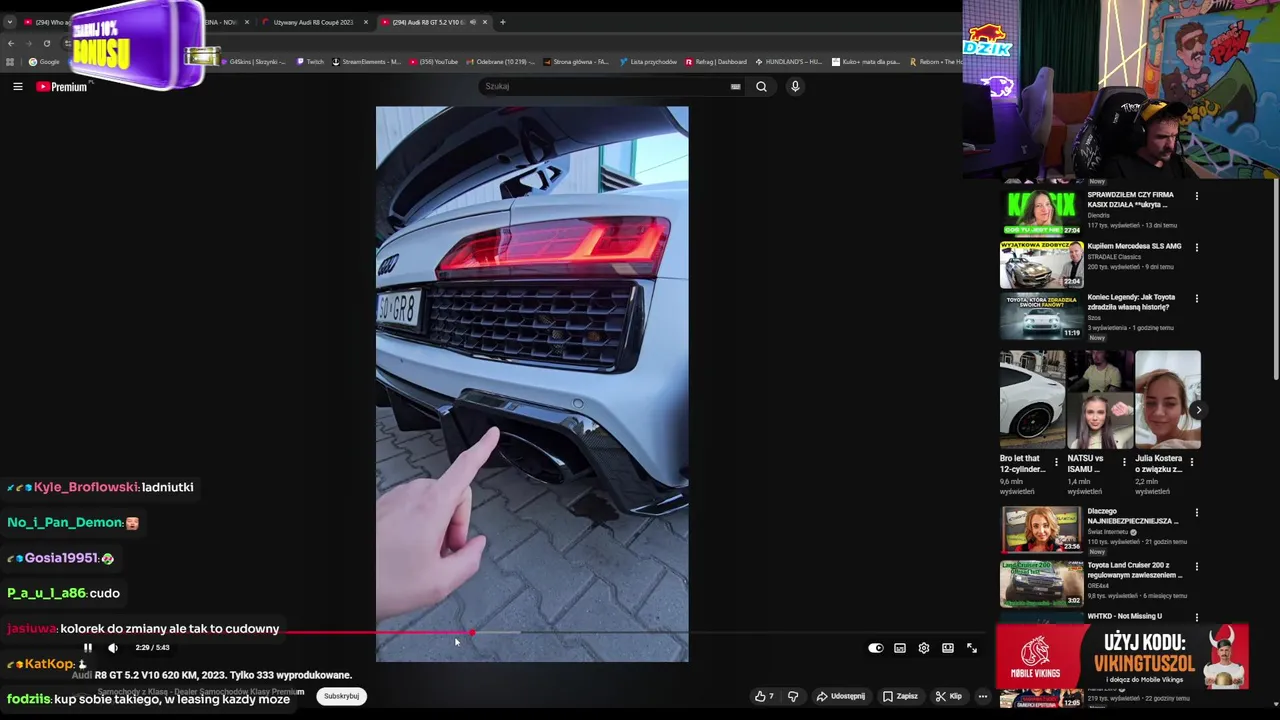Click the STRADALE Classics channel name

tap(1114, 257)
